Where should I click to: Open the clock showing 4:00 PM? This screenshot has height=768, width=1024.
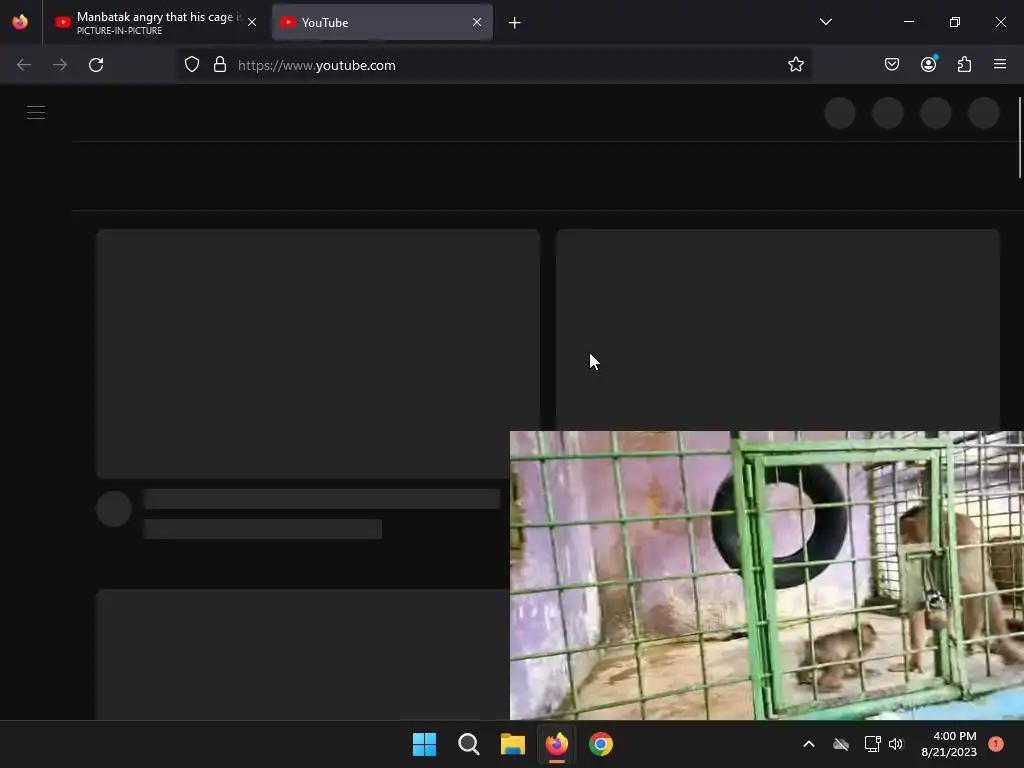point(949,744)
